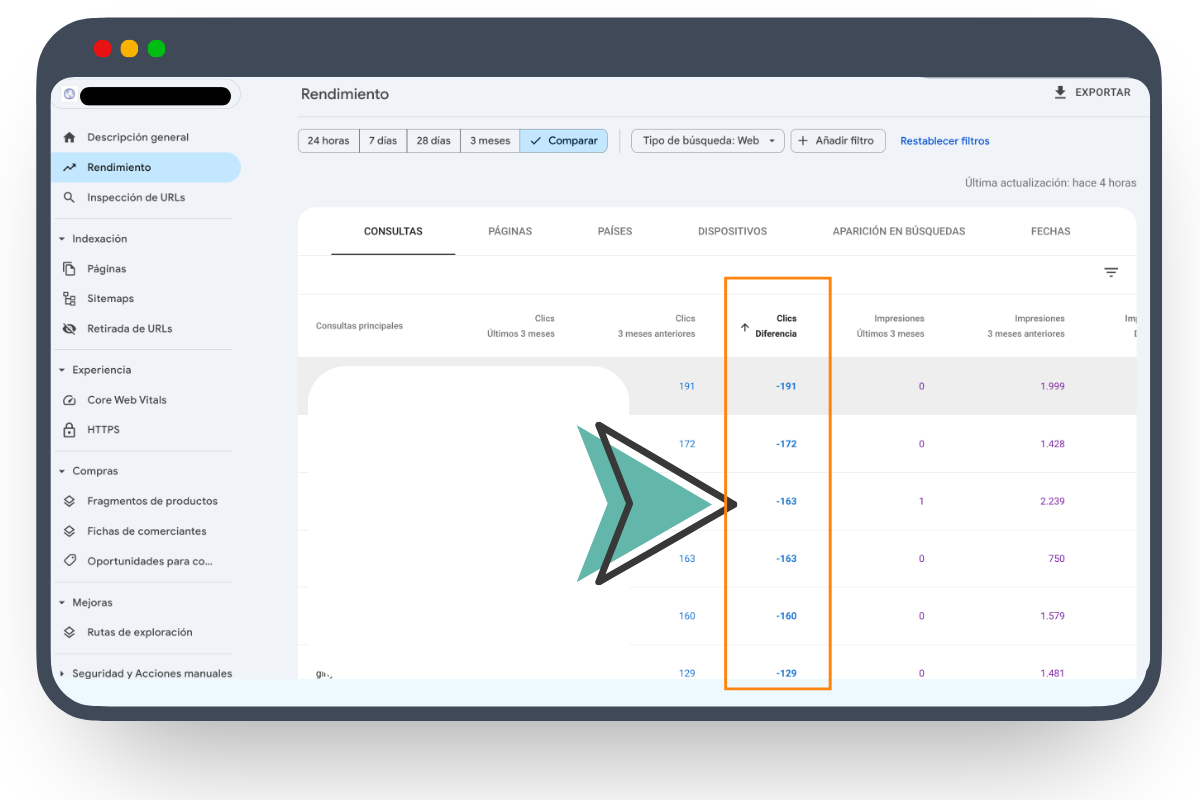
Task: Click the Retirada de URLs crossed-eye icon
Action: (x=69, y=328)
